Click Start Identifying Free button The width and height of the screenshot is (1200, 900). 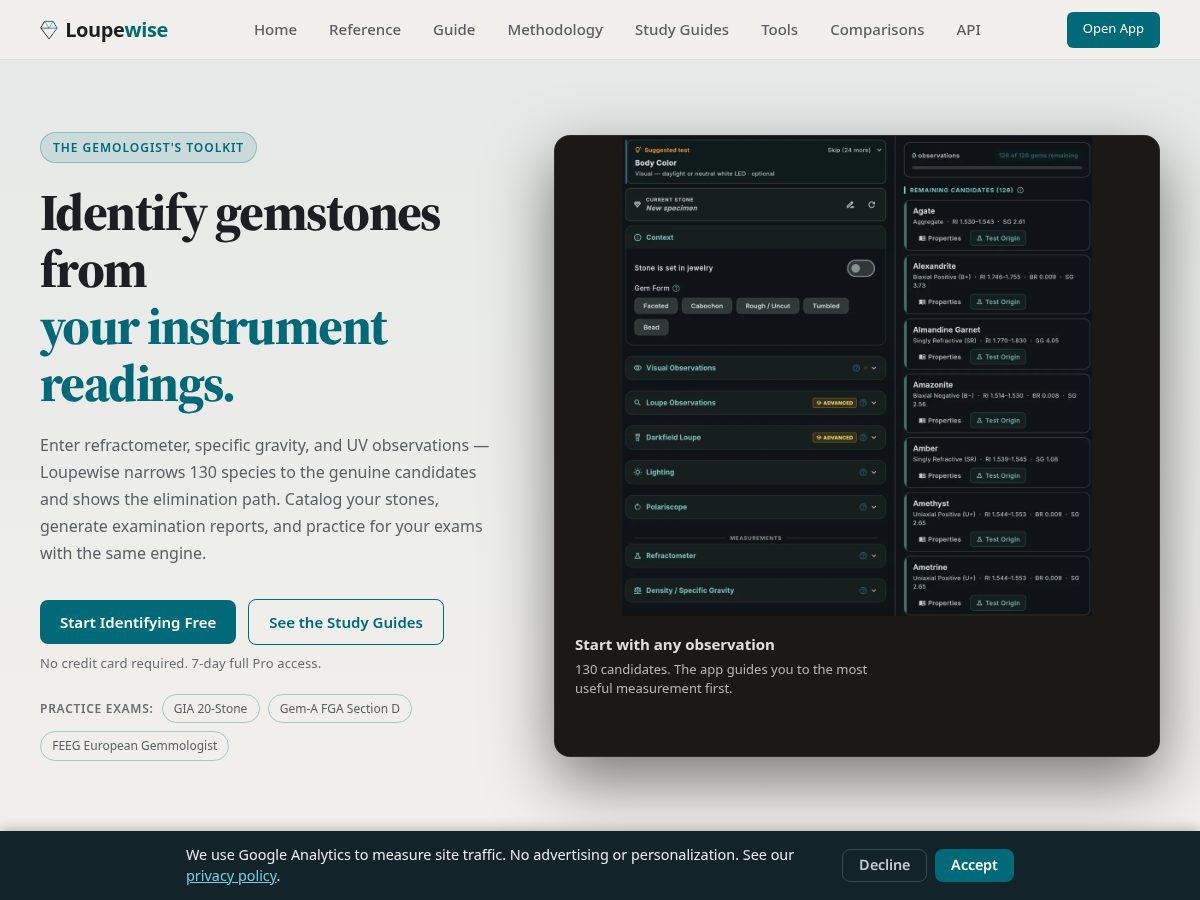138,622
